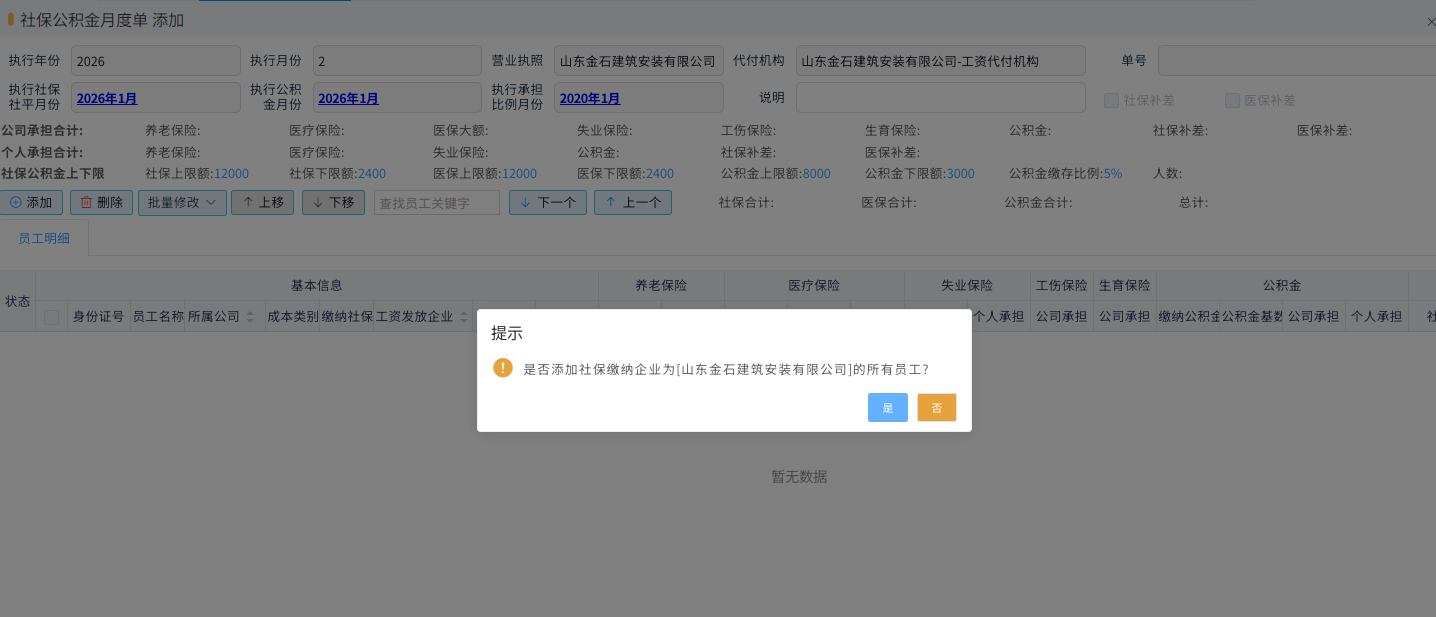Click the 成本类别 column header
The width and height of the screenshot is (1436, 617).
292,317
